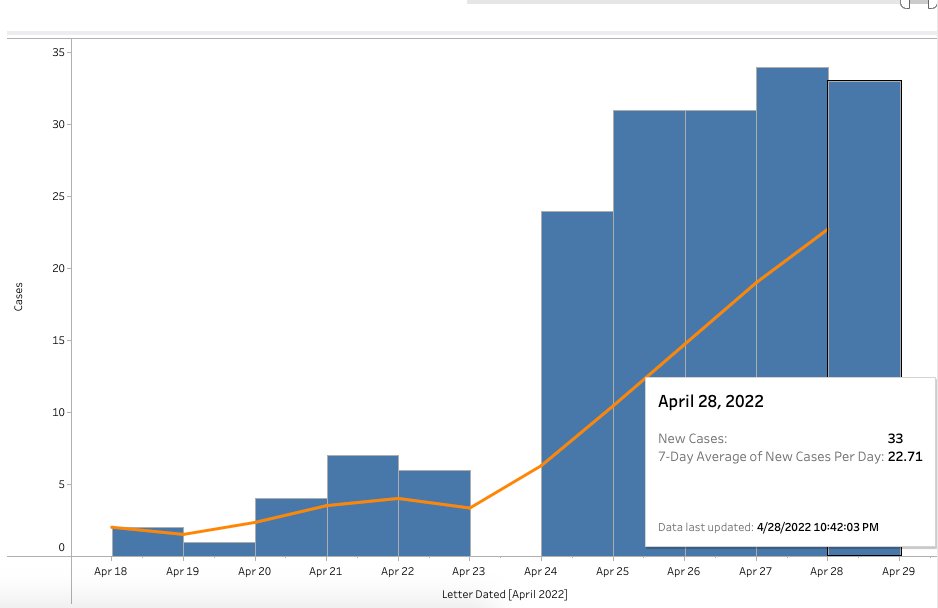This screenshot has width=938, height=608.
Task: Click the y-axis value 15
Action: click(x=58, y=340)
